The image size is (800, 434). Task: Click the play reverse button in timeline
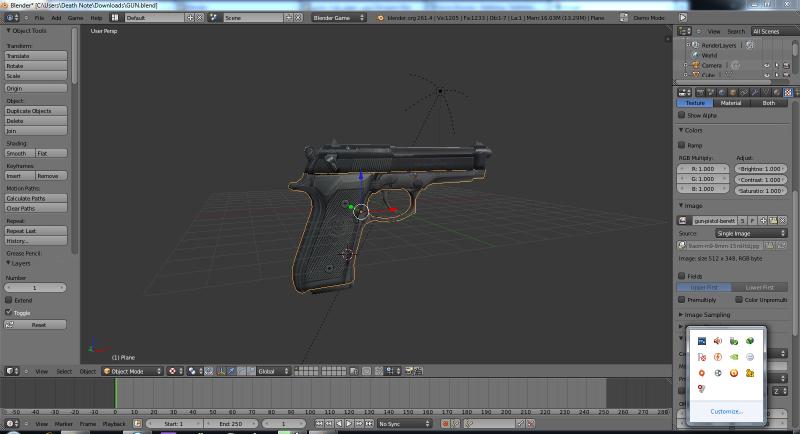tap(339, 423)
